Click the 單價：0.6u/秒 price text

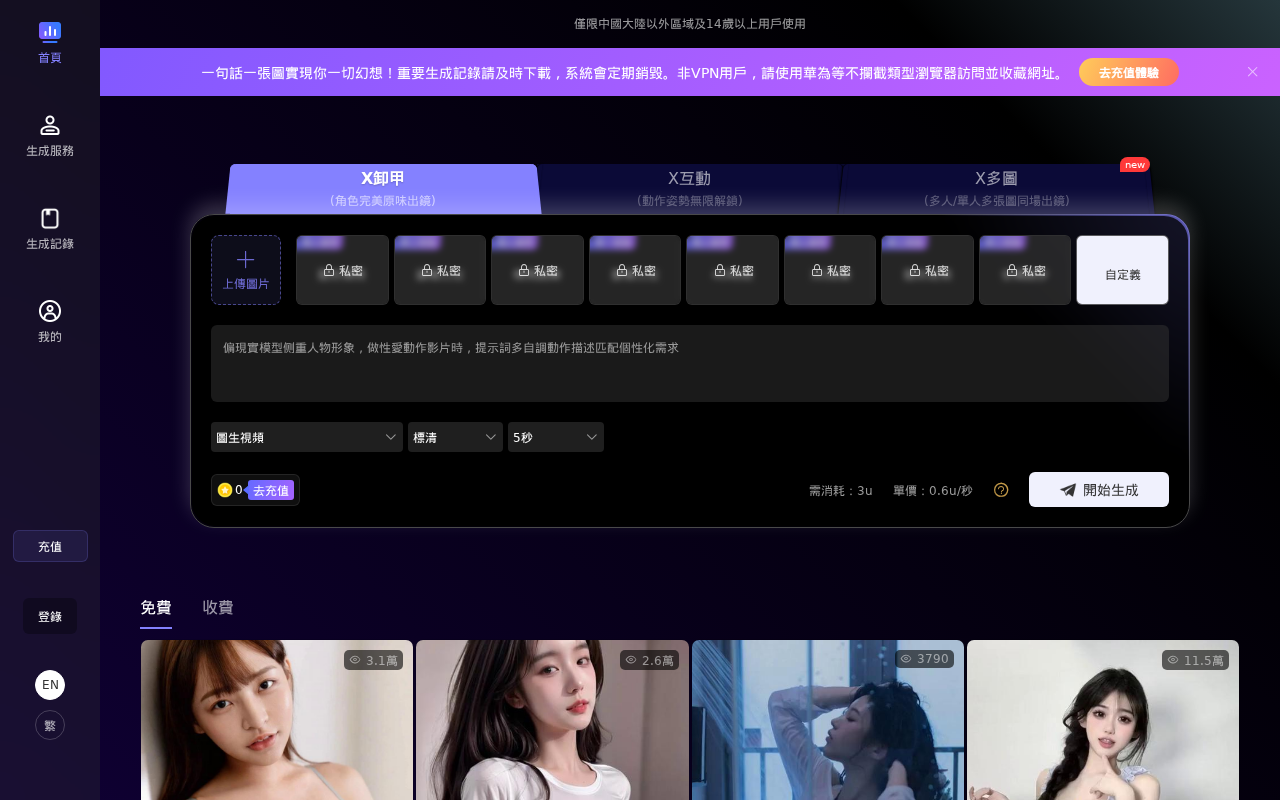[933, 490]
